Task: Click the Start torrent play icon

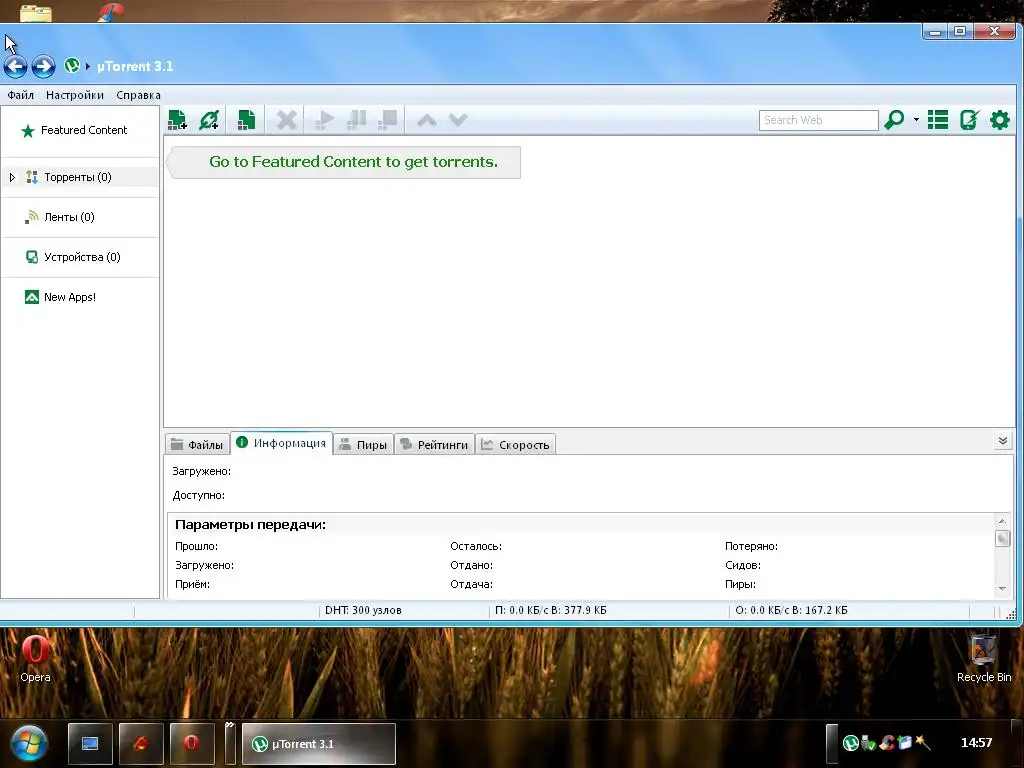Action: coord(324,120)
